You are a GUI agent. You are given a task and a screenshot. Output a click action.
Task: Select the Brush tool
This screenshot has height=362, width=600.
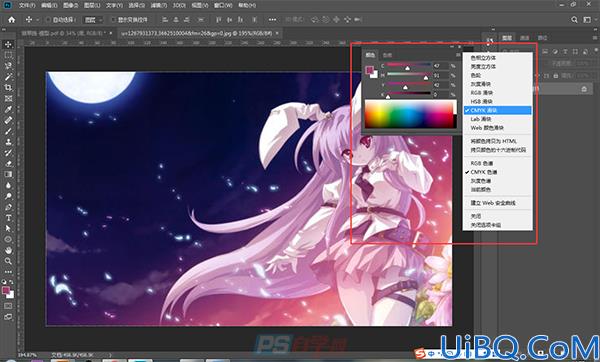(x=8, y=131)
